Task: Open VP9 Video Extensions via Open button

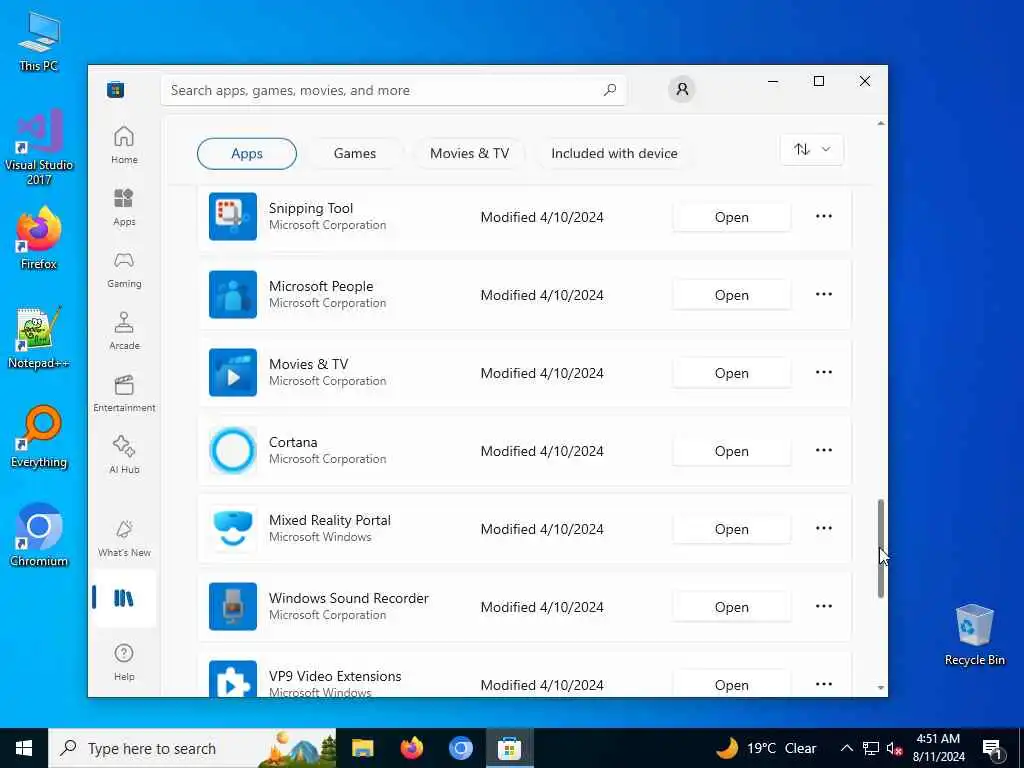Action: pos(731,685)
